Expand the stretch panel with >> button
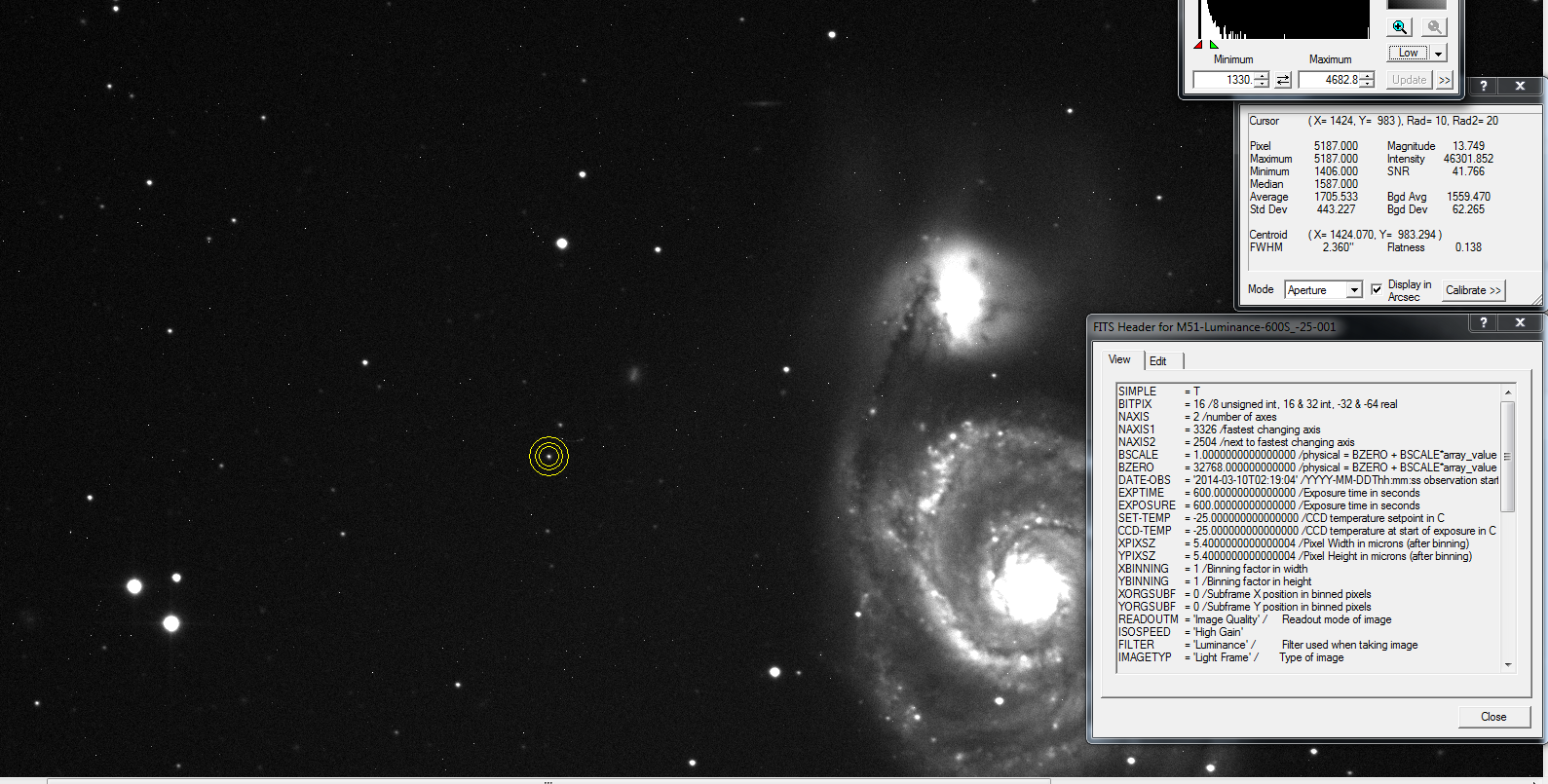 (1445, 80)
